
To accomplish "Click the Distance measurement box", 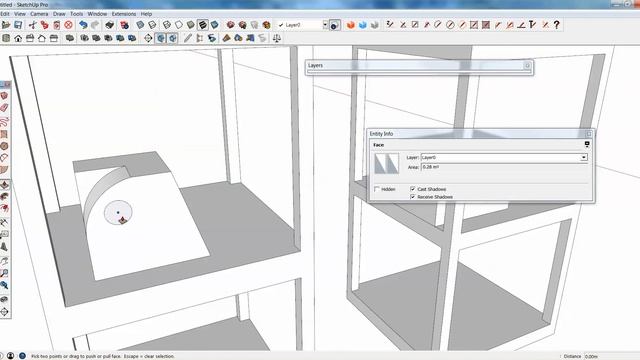I will [611, 356].
